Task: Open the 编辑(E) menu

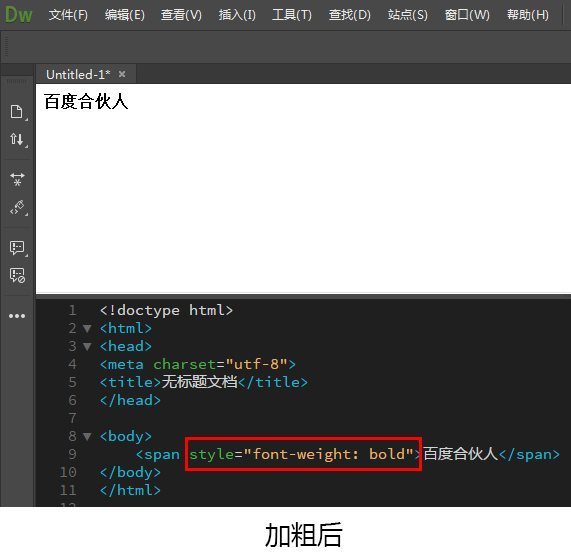Action: [x=125, y=15]
